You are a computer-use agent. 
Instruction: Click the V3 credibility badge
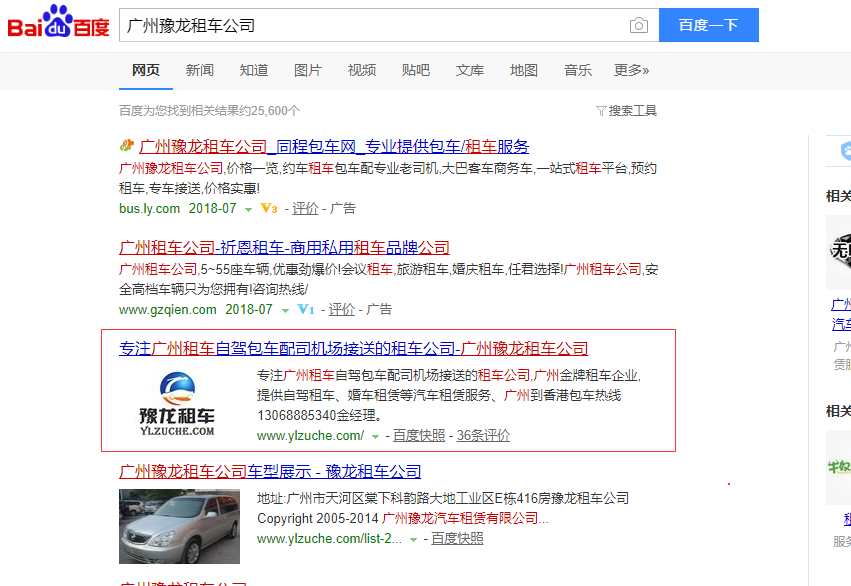(269, 208)
